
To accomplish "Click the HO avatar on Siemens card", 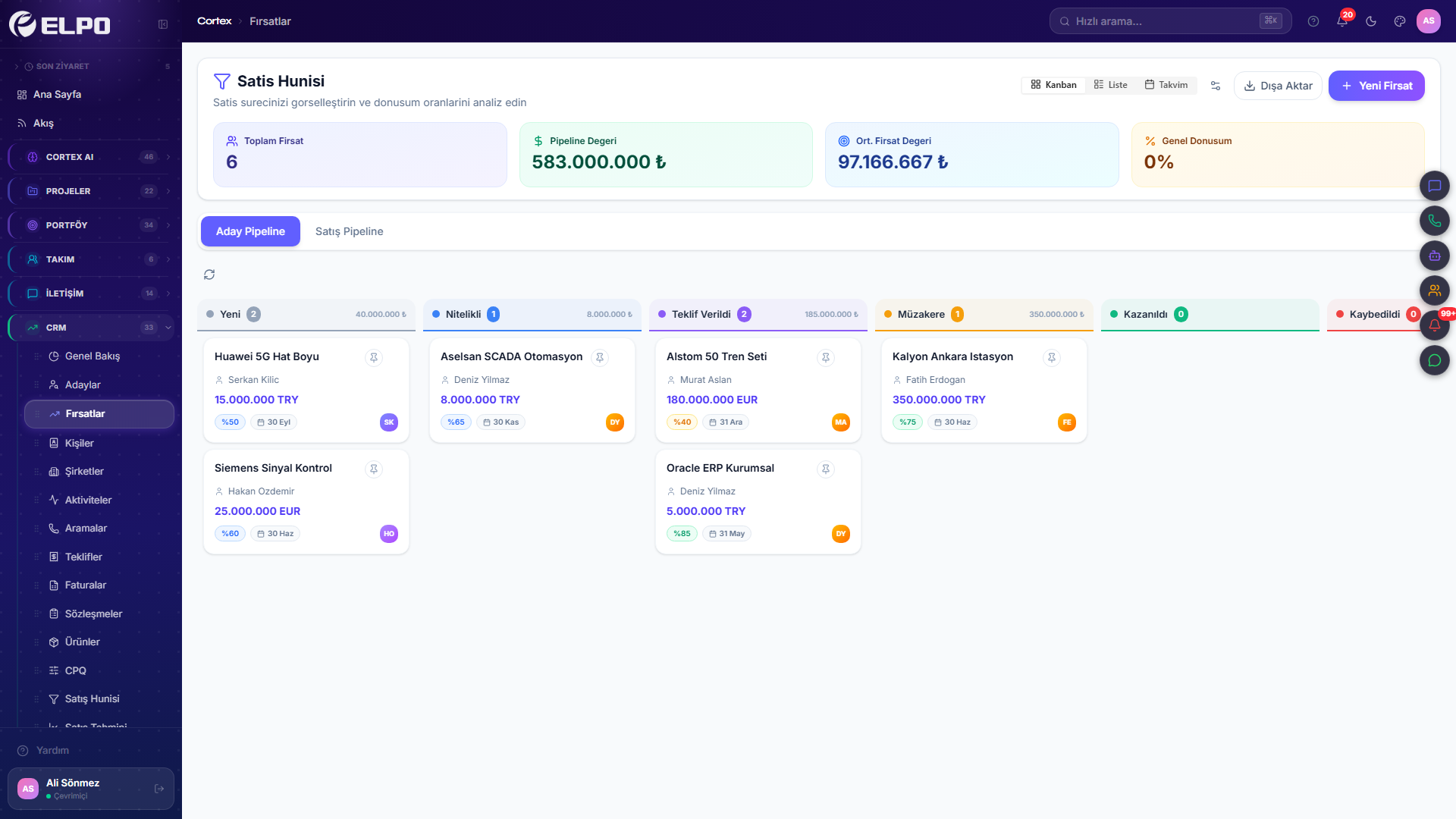I will 389,534.
